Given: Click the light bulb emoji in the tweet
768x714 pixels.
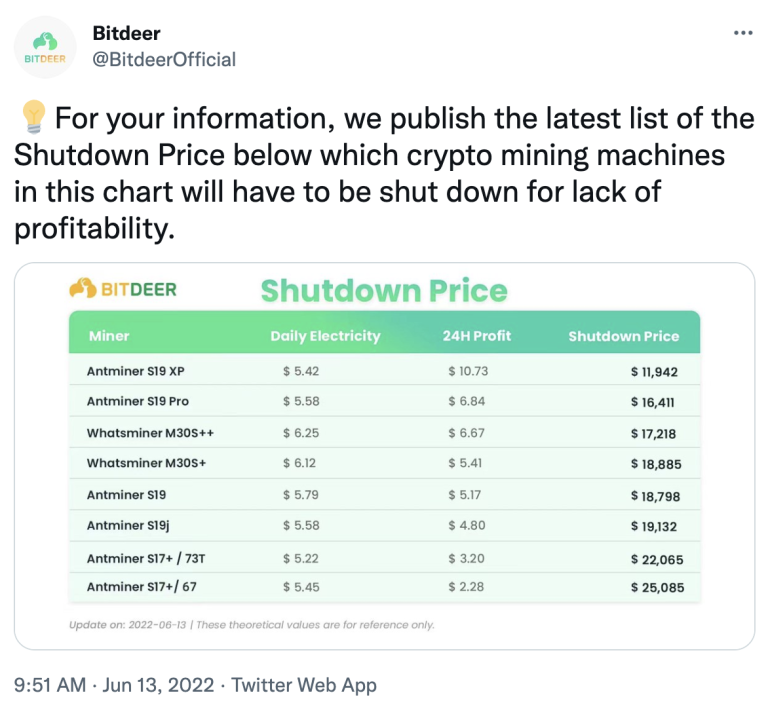Looking at the screenshot, I should 33,117.
